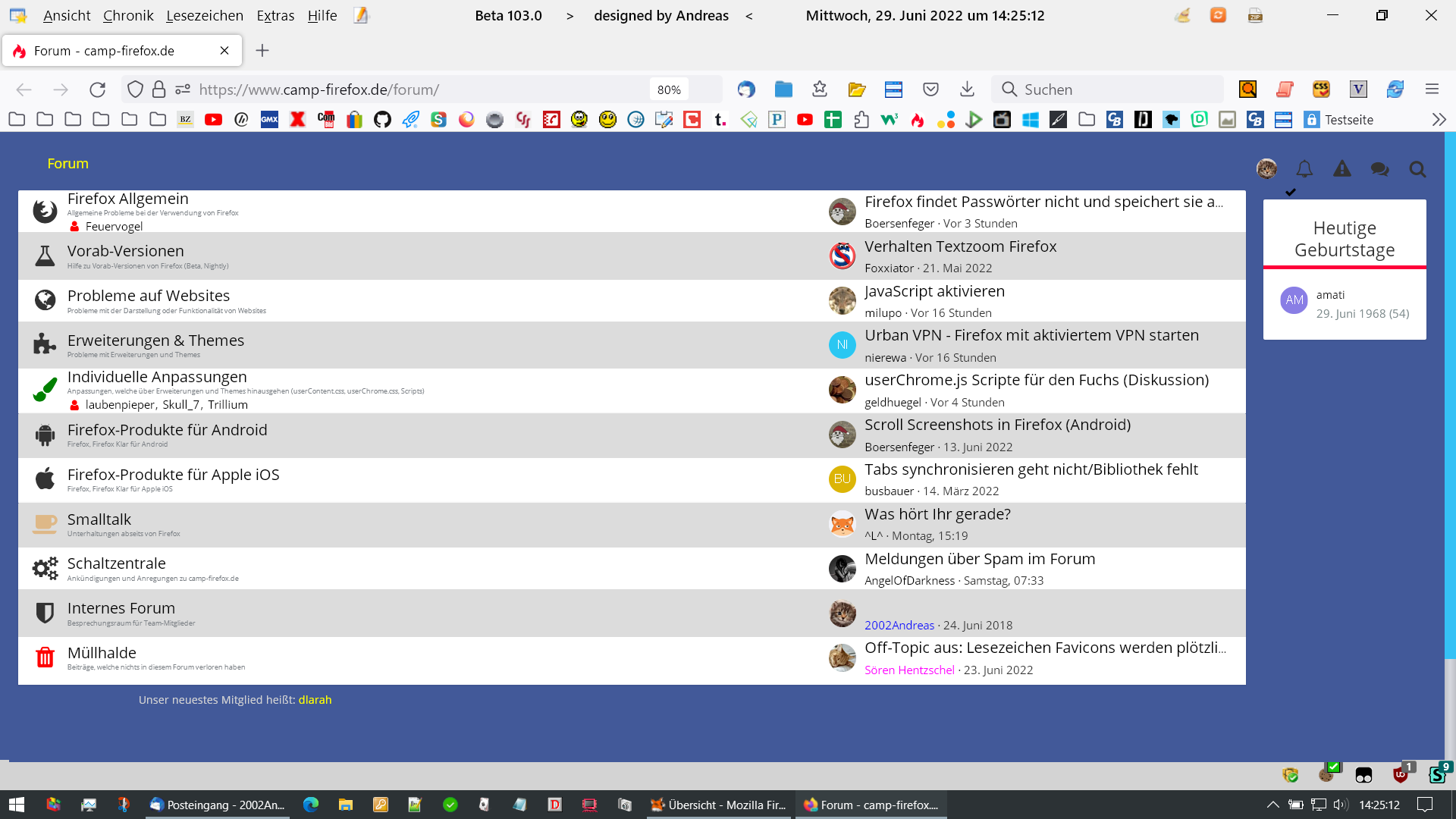The height and width of the screenshot is (819, 1456).
Task: Reload the page with refresh button
Action: pos(98,89)
